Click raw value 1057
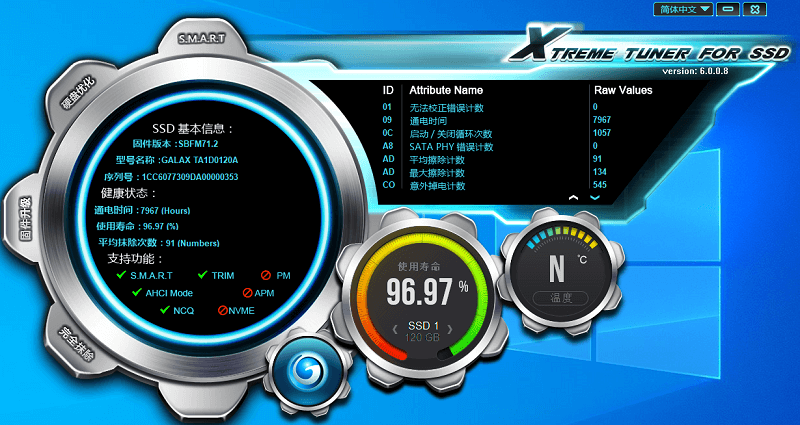Screen dimensions: 800x425 click(602, 133)
